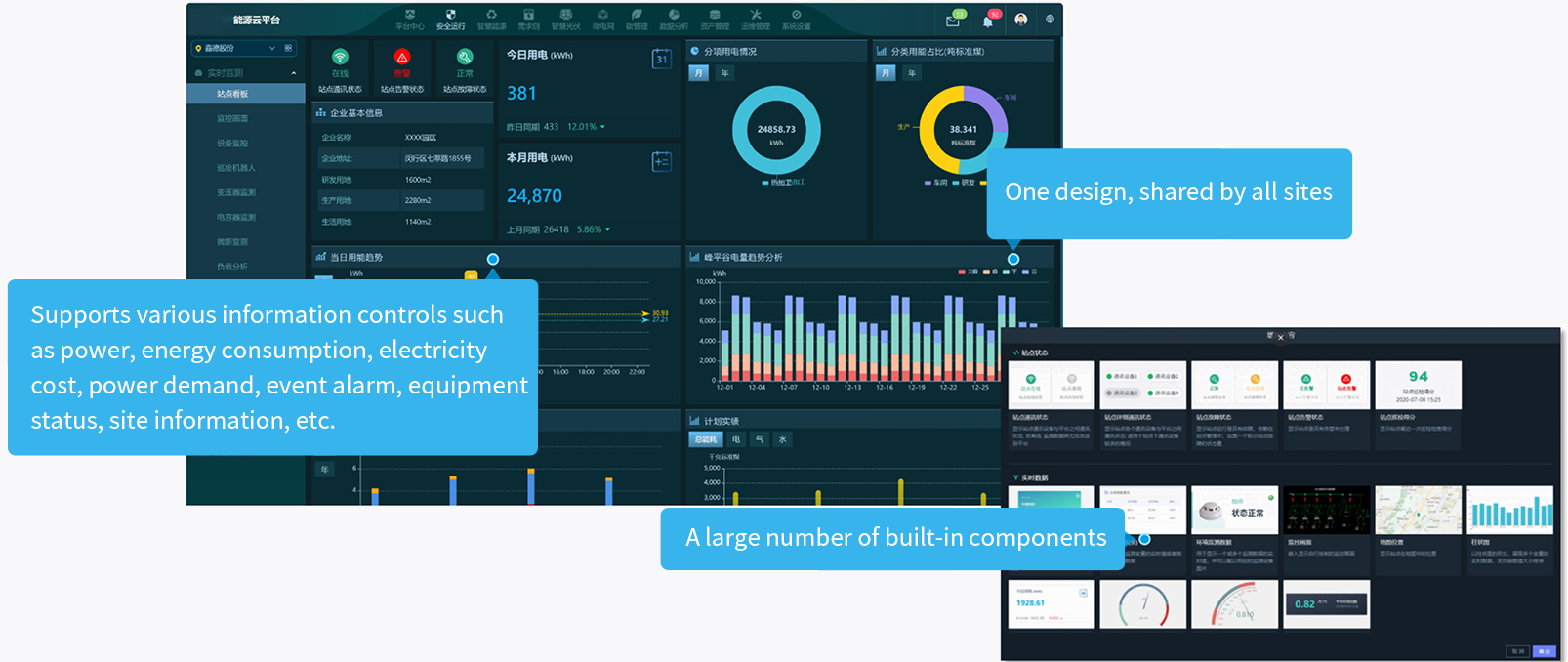Click the calculator icon beside 本月用电
The width and height of the screenshot is (1568, 662).
coord(661,162)
